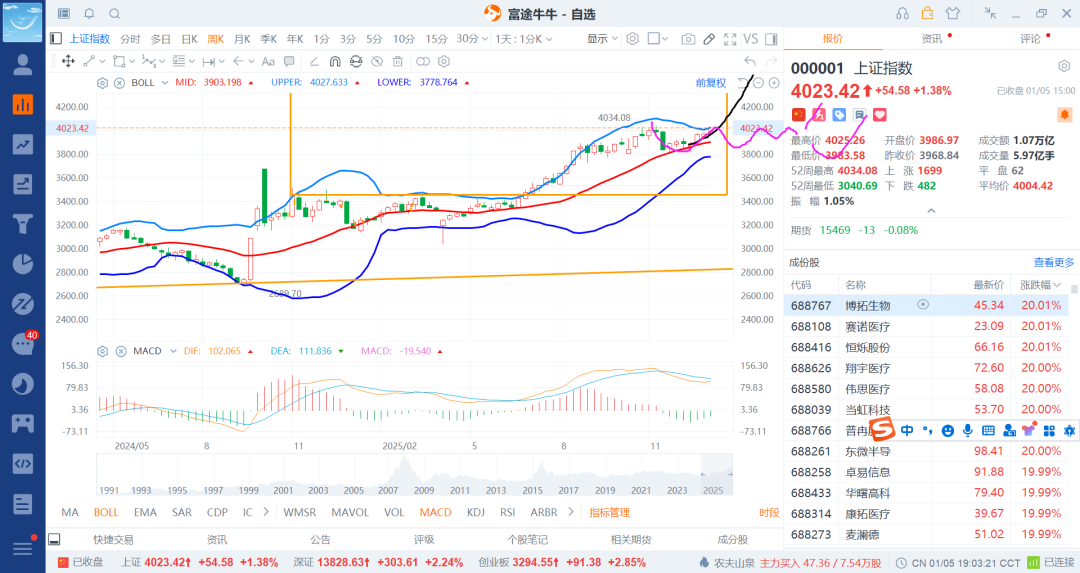Select 博拓生物 row in constituents list
The image size is (1080, 573).
[x=867, y=305]
